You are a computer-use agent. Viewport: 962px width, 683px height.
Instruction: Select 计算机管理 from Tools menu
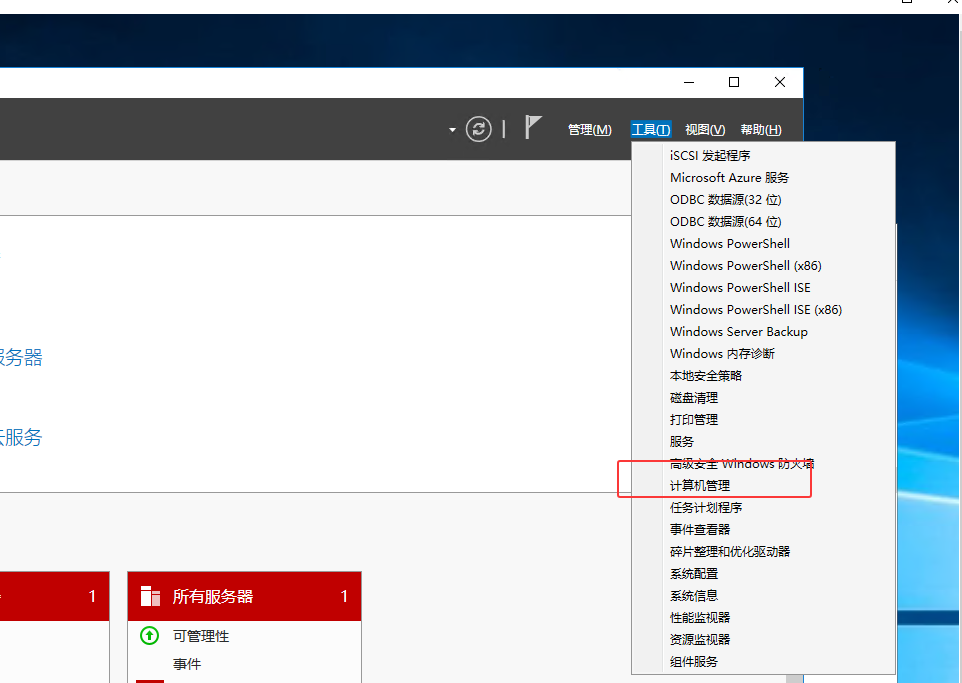click(700, 486)
